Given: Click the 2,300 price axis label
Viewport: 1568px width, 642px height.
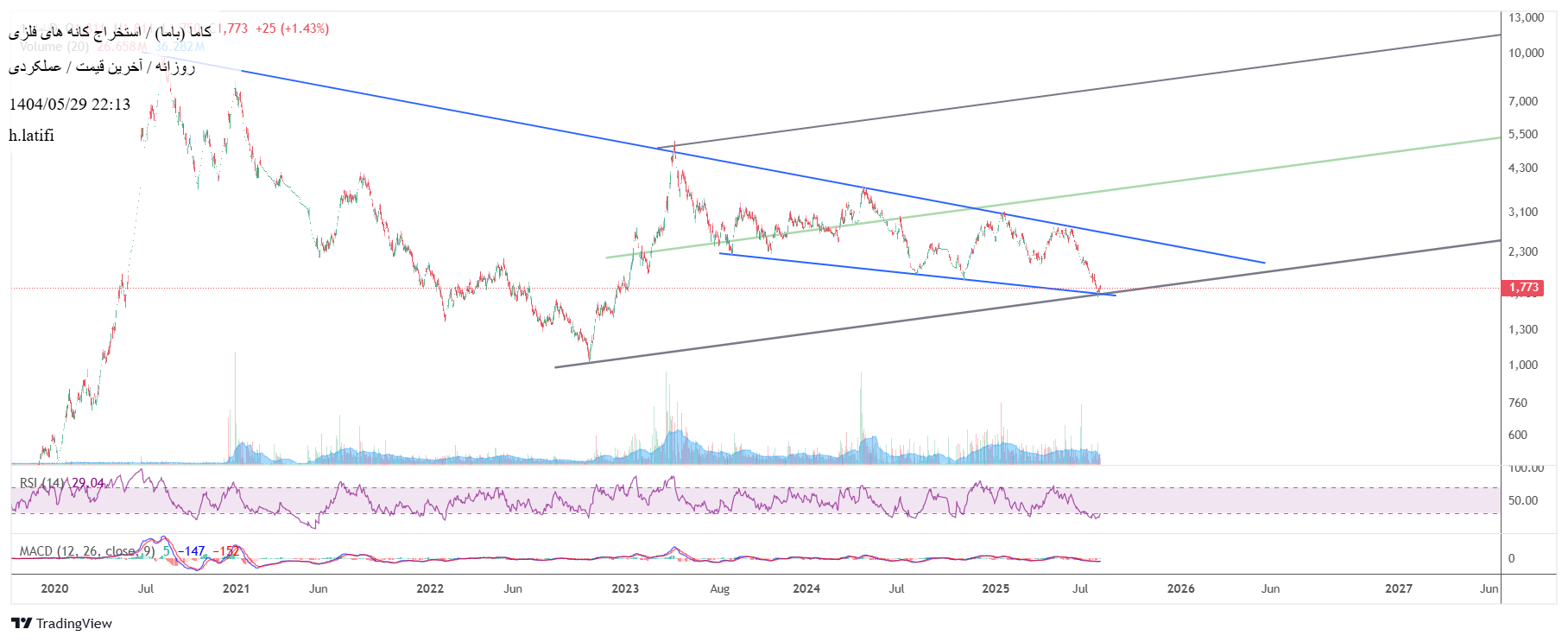Looking at the screenshot, I should (x=1523, y=251).
